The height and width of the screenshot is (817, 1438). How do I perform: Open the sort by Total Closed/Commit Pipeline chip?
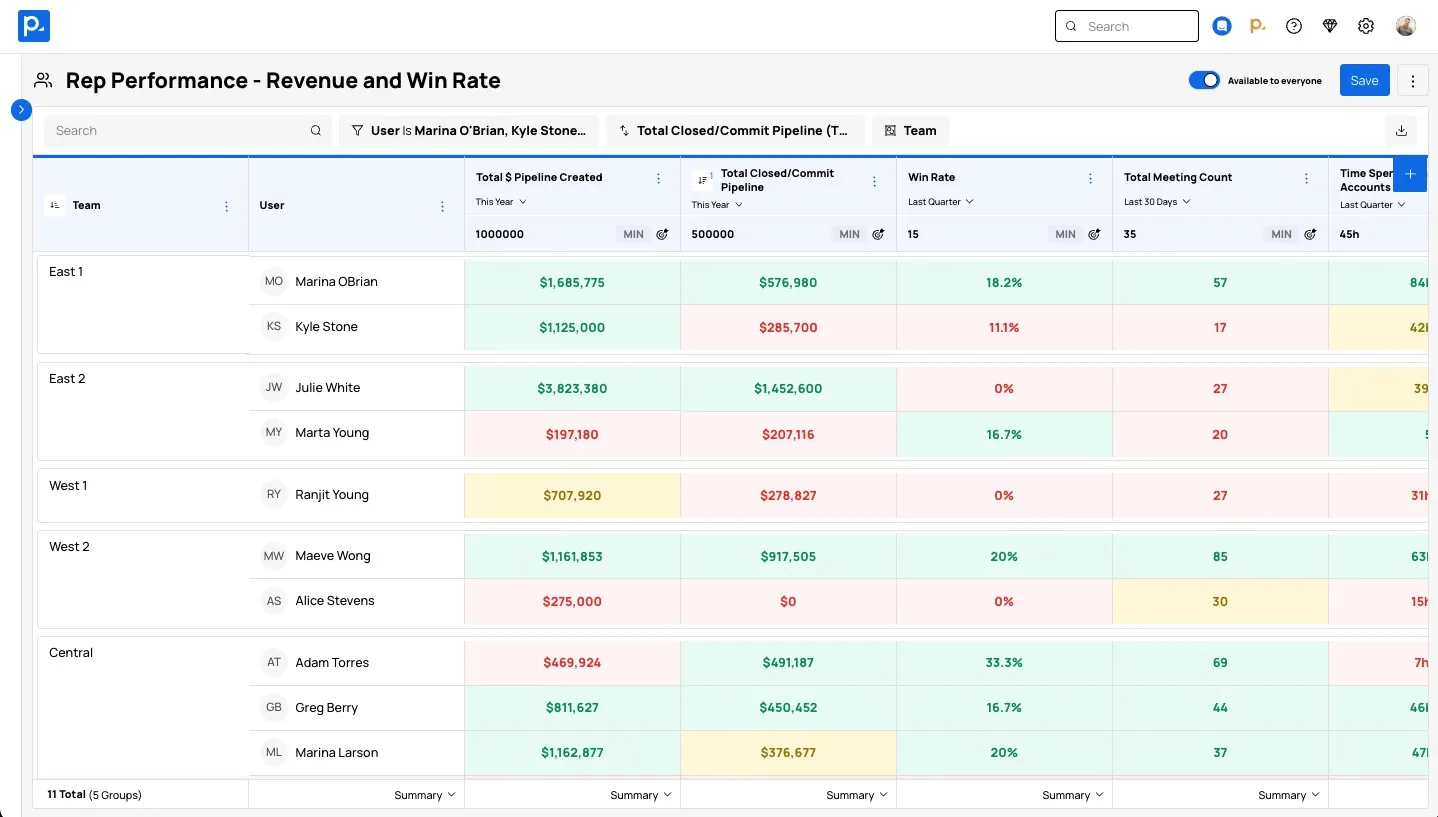[x=734, y=131]
